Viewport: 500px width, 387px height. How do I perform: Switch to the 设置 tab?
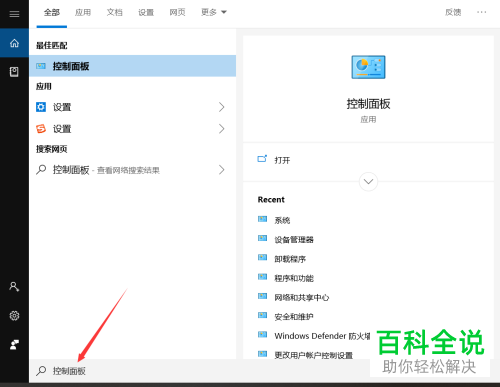(x=146, y=12)
